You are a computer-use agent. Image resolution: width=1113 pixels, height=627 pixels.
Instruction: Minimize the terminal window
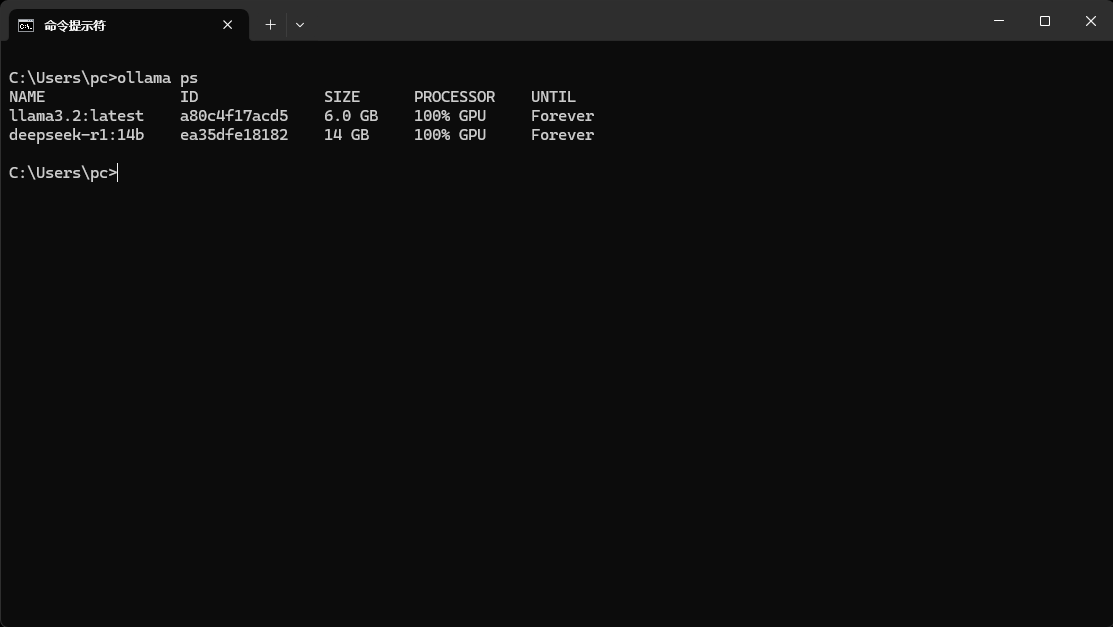(999, 21)
